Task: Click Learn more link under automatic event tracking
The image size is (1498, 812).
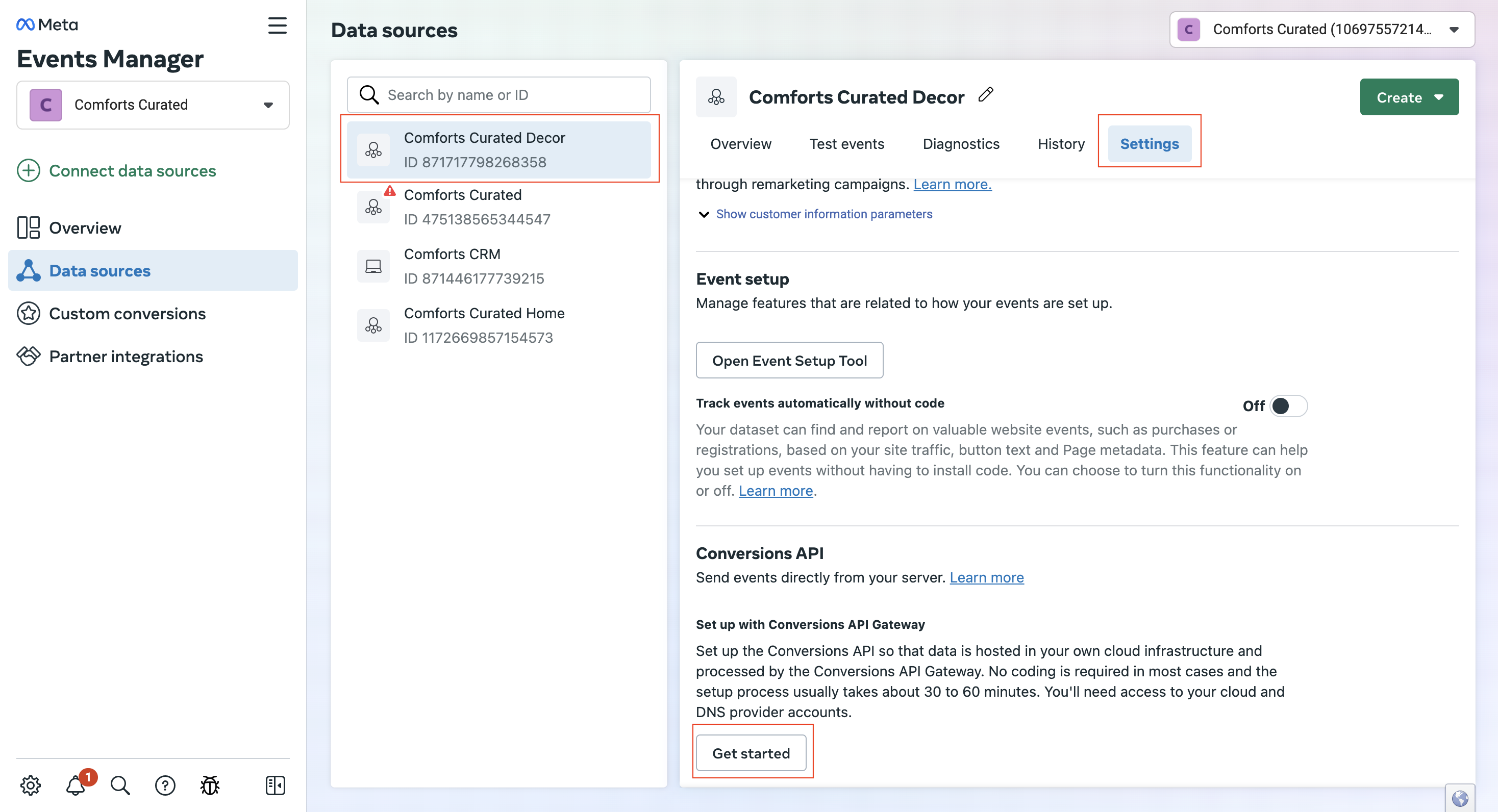Action: click(x=776, y=491)
